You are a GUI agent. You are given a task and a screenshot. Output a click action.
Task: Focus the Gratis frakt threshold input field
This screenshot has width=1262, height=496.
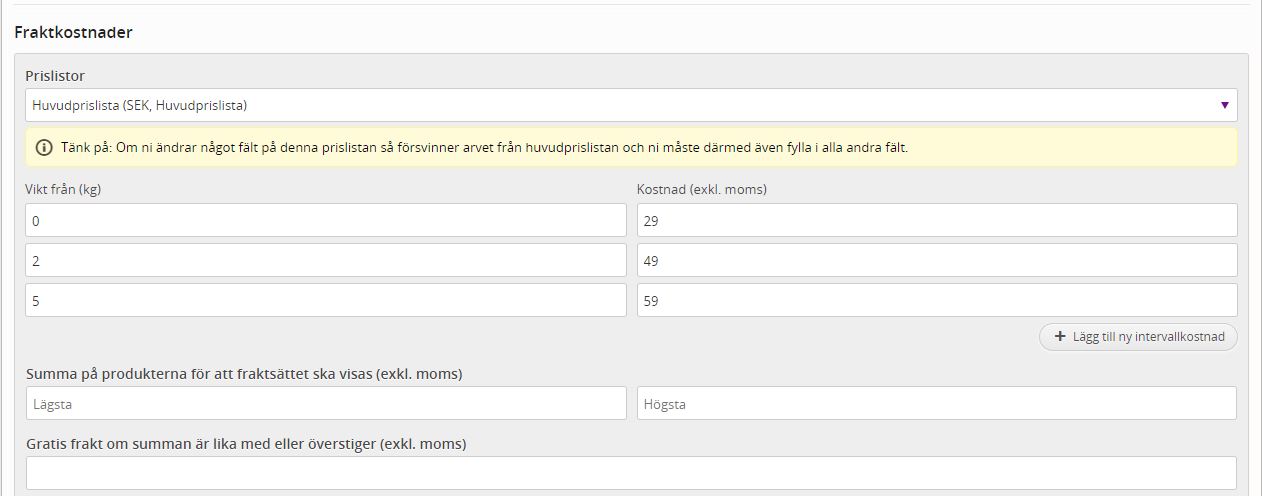click(x=630, y=473)
